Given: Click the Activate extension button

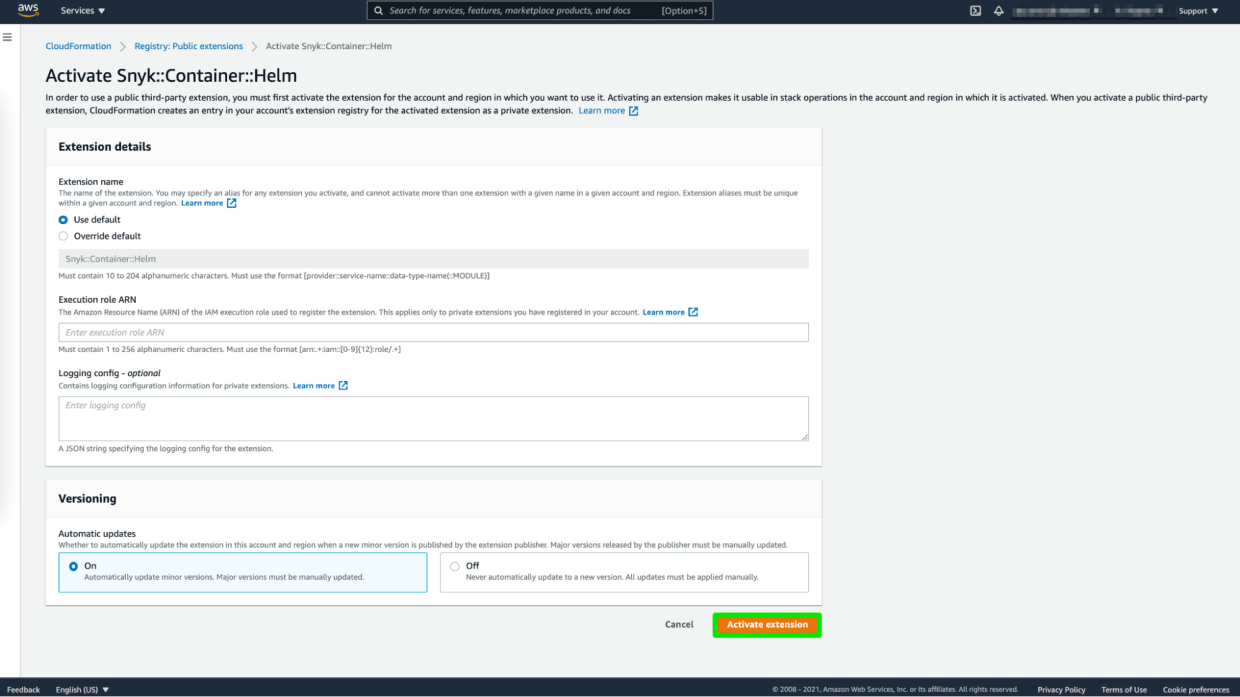Looking at the screenshot, I should pos(767,625).
